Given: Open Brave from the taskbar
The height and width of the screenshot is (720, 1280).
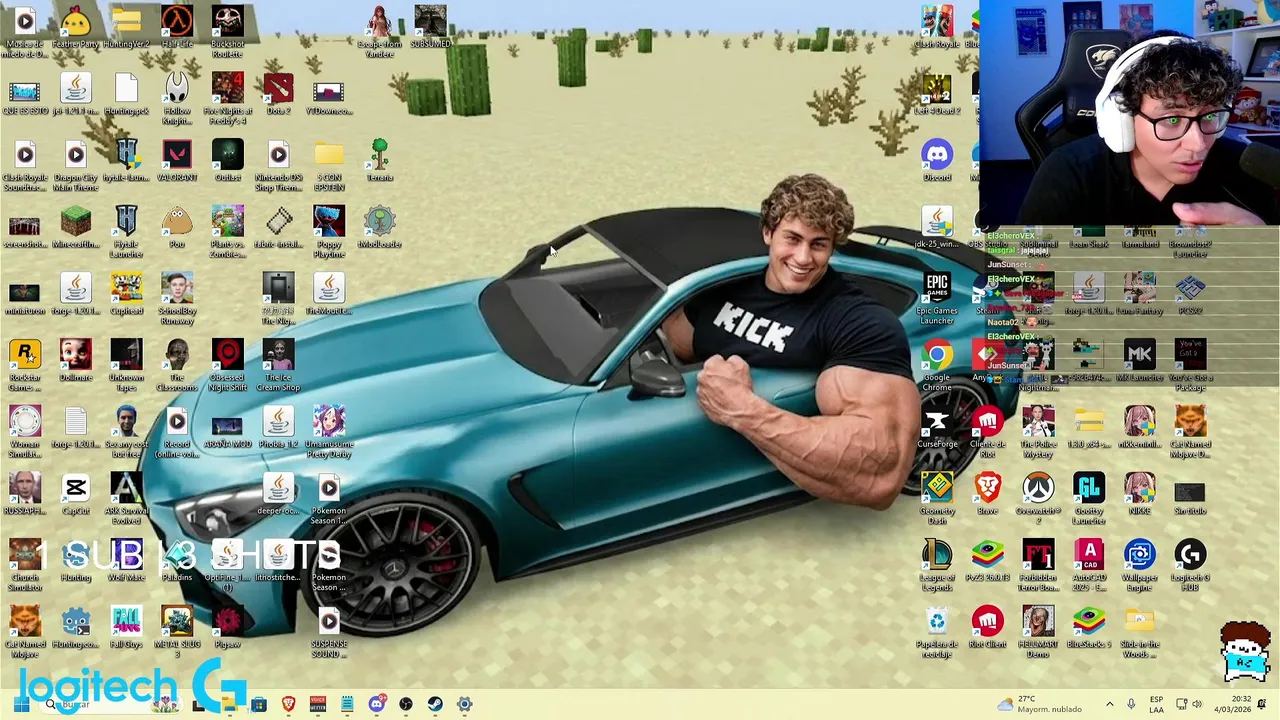Looking at the screenshot, I should click(289, 705).
